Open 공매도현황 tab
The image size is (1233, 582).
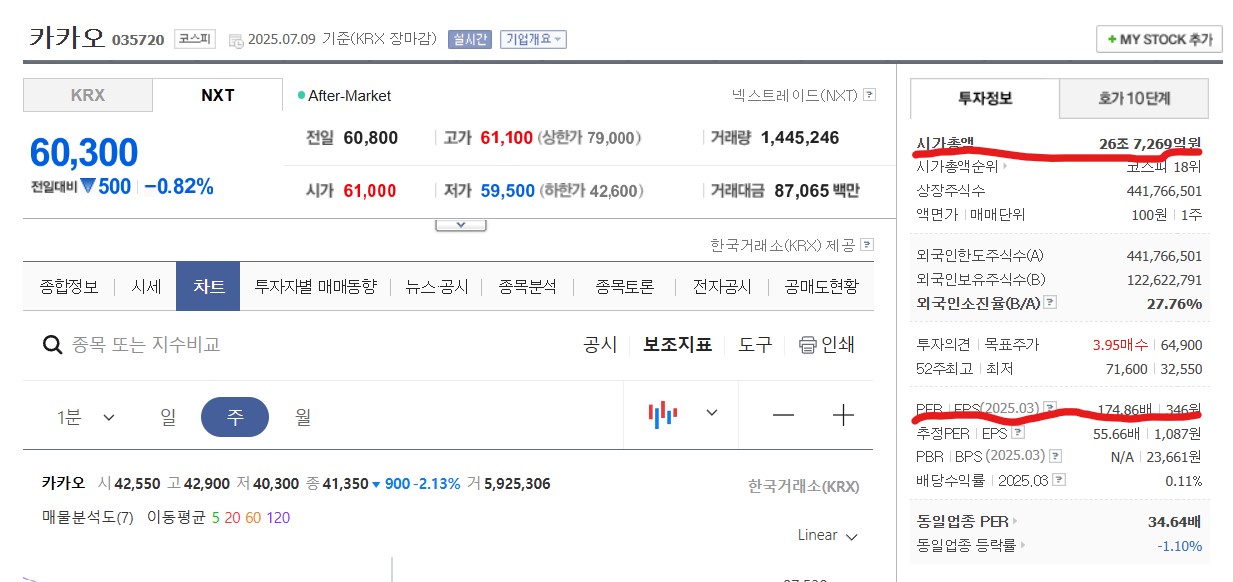(821, 287)
